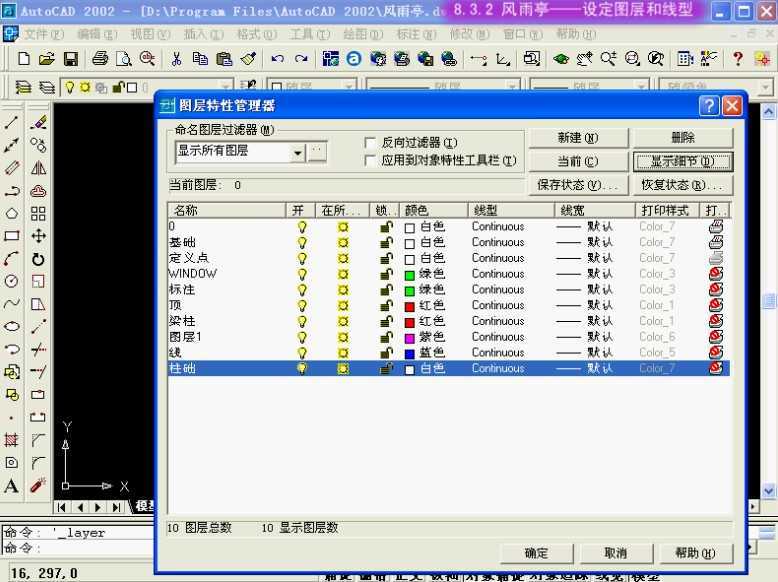Toggle lock icon for layer 图层1

(386, 337)
